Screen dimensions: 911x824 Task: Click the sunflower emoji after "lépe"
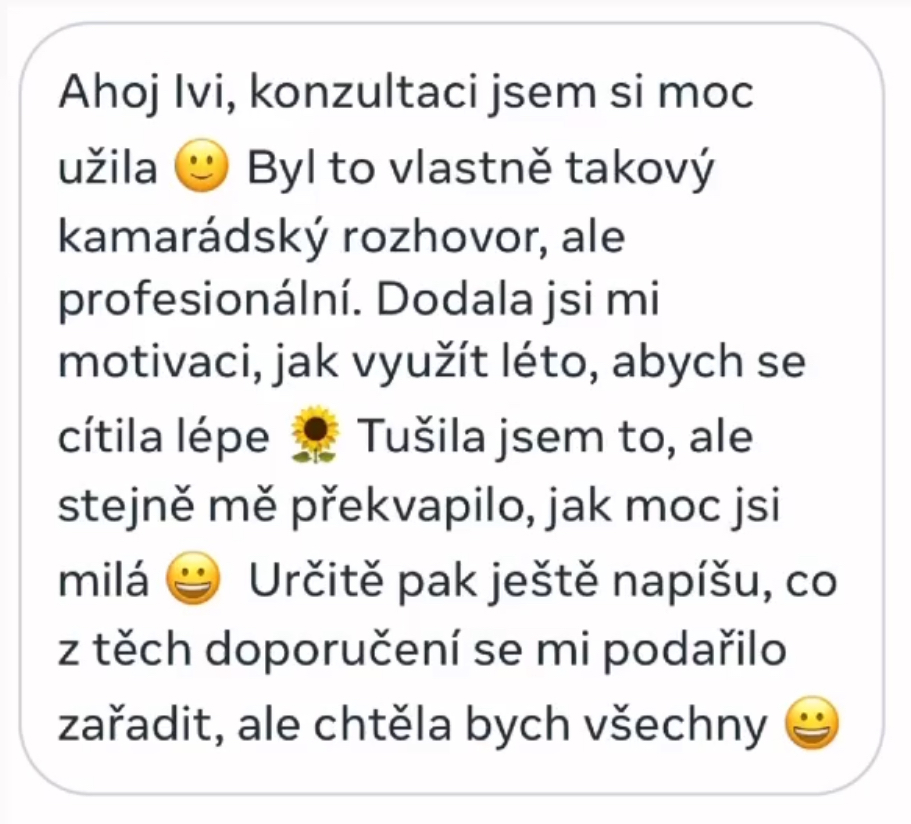314,434
